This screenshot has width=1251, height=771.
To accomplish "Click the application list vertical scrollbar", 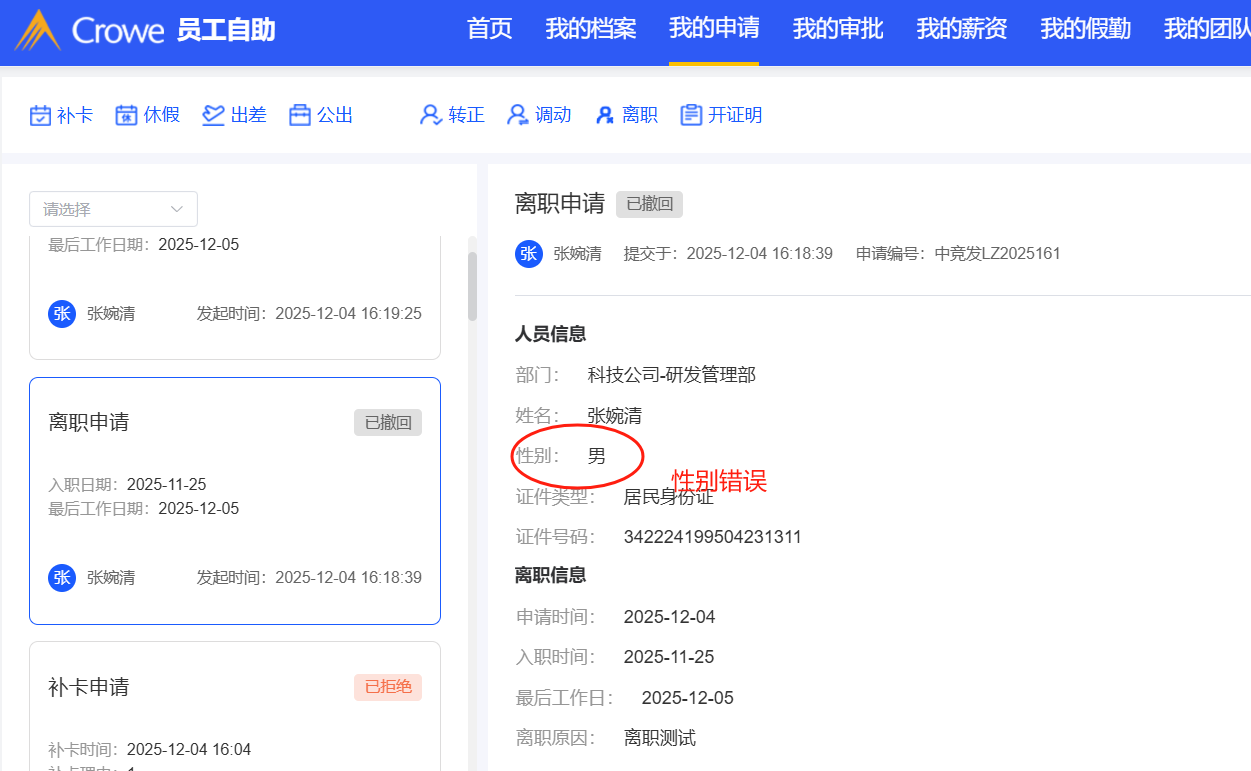I will (472, 287).
